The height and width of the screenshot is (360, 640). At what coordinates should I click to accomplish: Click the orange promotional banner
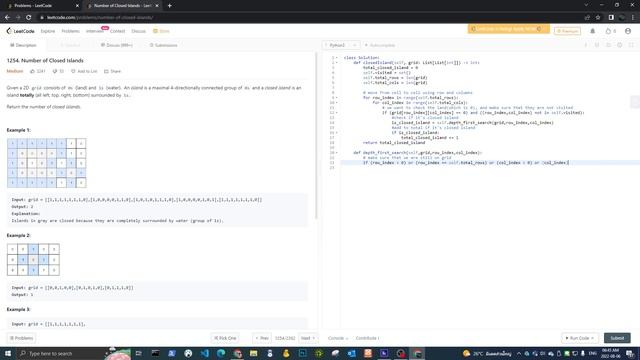pyautogui.click(x=509, y=29)
